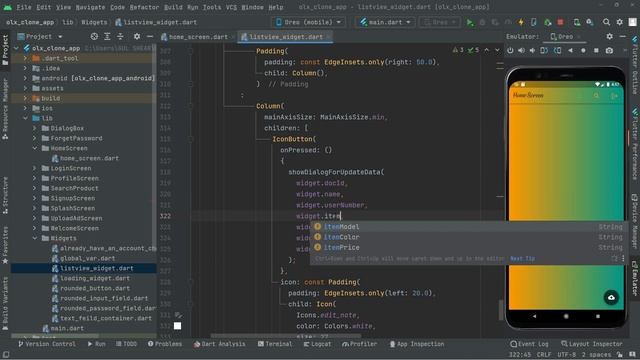Screen dimensions: 640x360
Task: Tap search icon in emulator Home Screen
Action: coord(596,96)
